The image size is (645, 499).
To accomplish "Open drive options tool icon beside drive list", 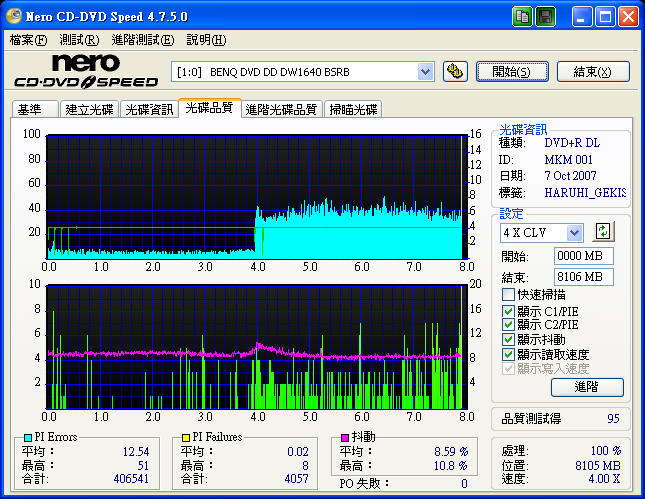I will tap(455, 72).
